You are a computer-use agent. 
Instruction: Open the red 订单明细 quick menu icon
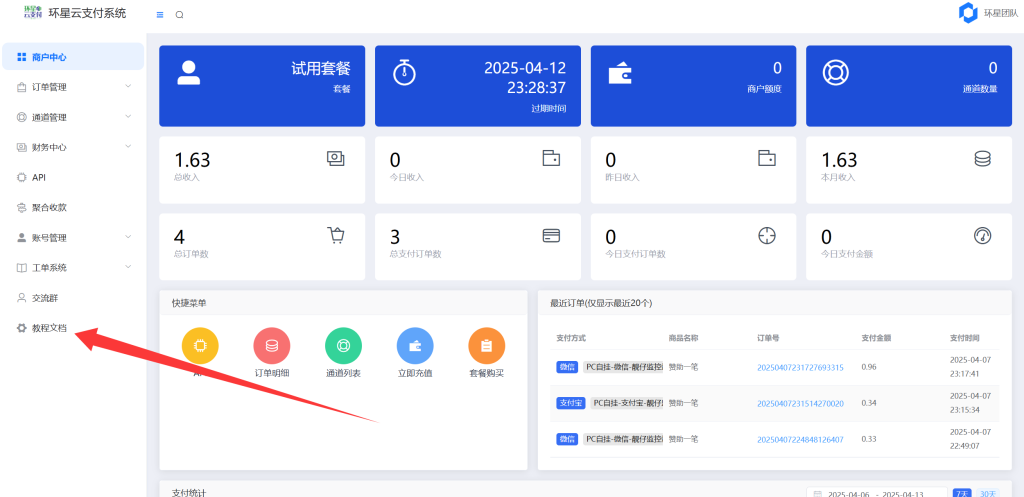(271, 345)
